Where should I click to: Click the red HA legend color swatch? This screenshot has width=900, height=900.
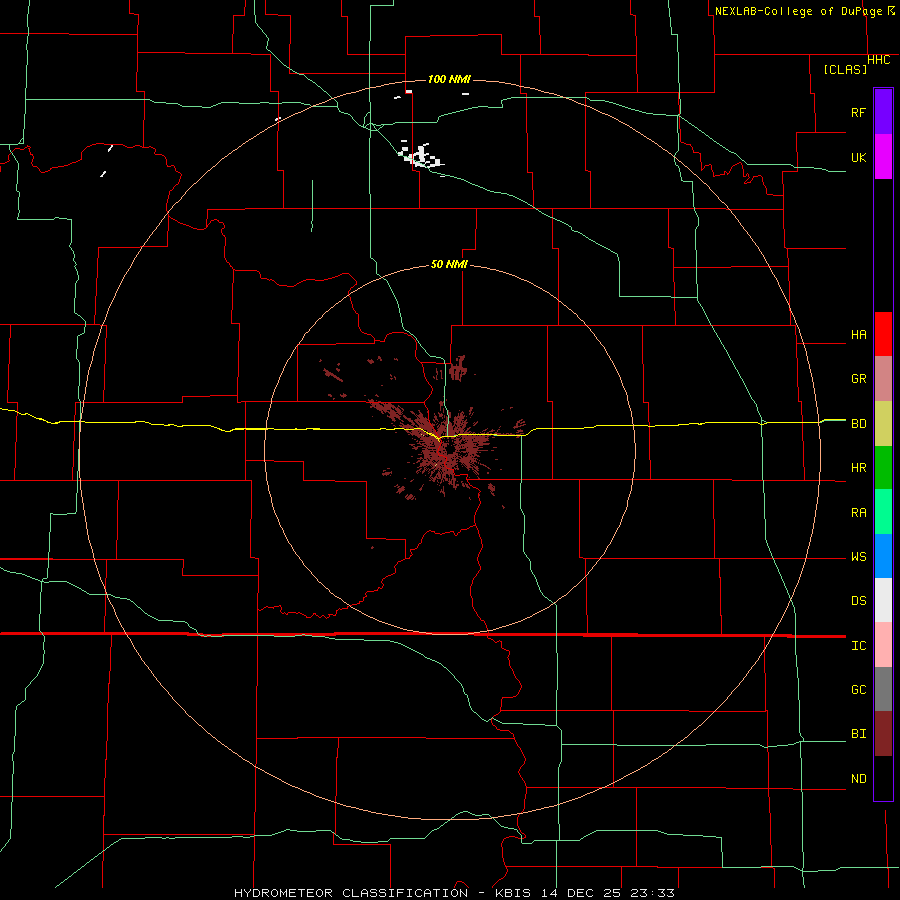click(883, 334)
